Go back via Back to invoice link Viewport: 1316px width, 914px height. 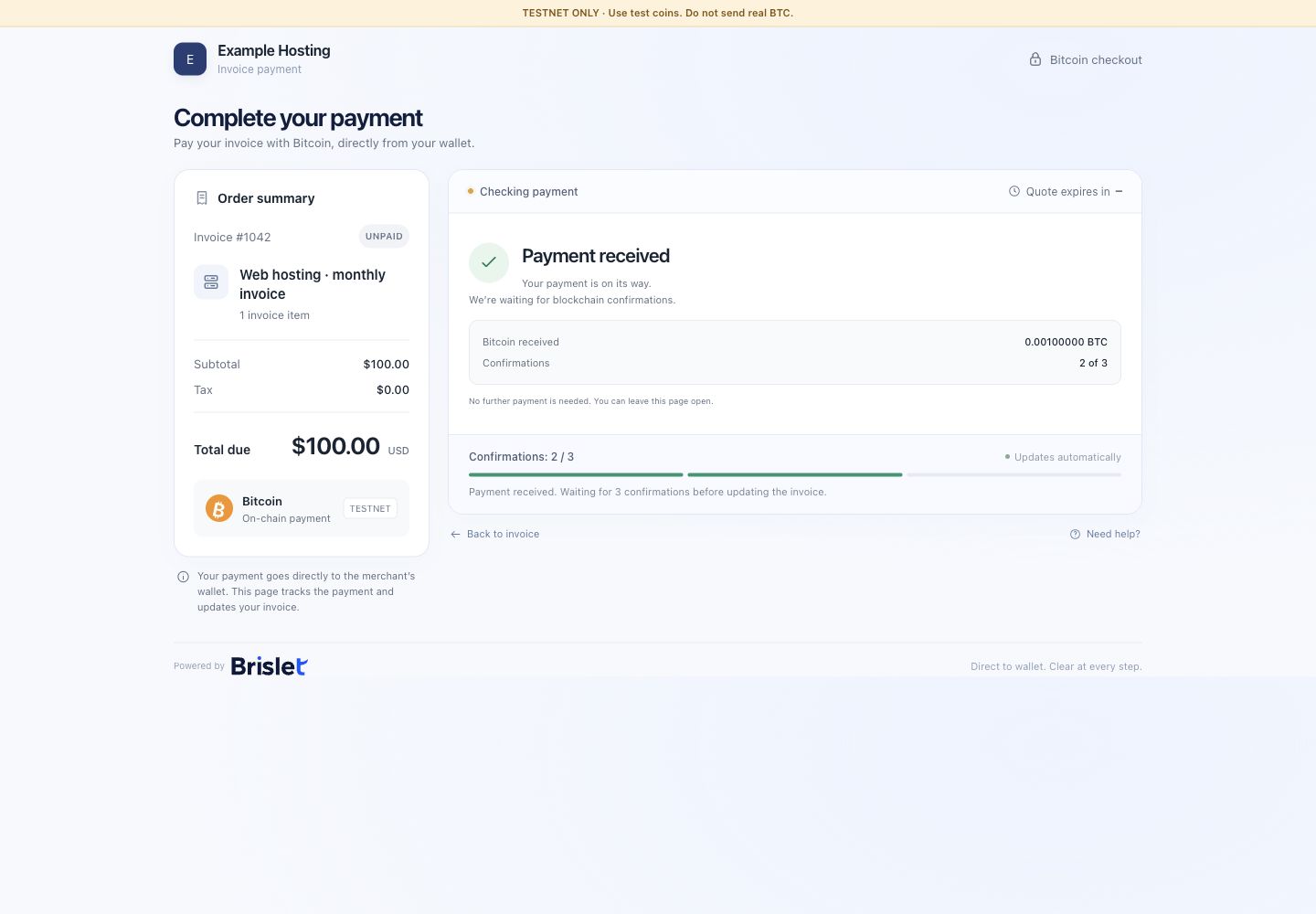494,535
